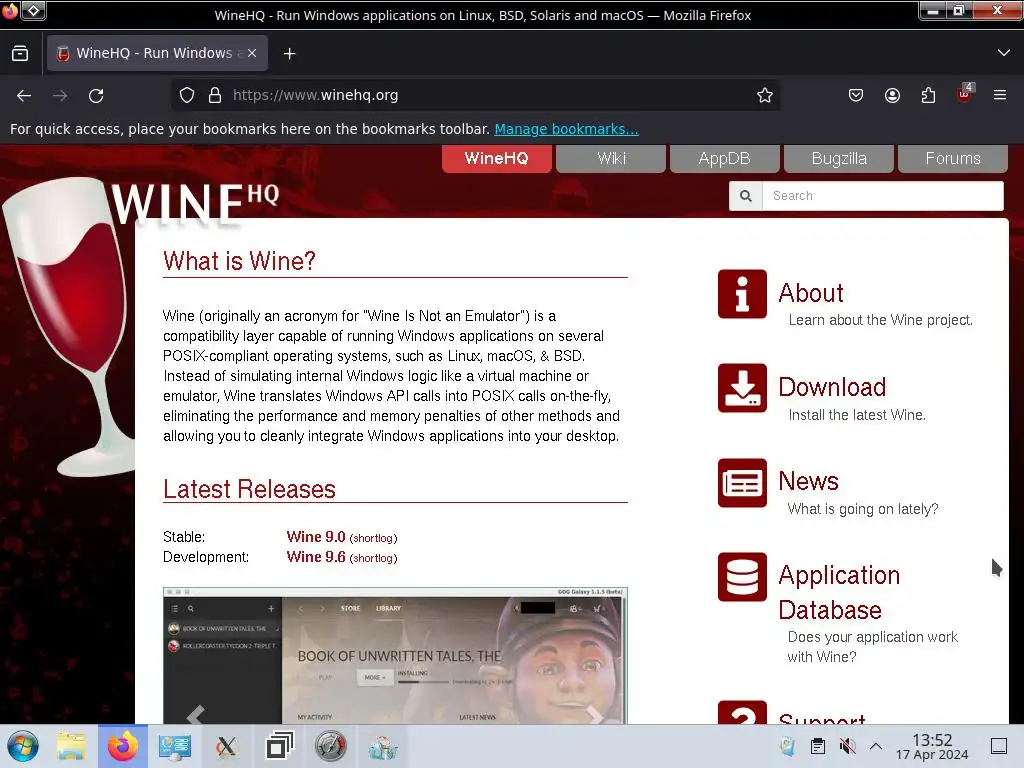Screen dimensions: 1024x768
Task: Switch to the Bugzilla tab
Action: pos(839,159)
